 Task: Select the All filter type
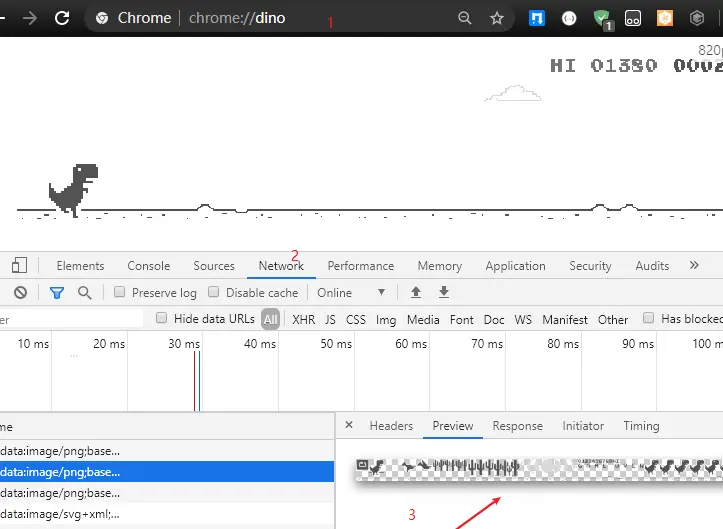[271, 319]
